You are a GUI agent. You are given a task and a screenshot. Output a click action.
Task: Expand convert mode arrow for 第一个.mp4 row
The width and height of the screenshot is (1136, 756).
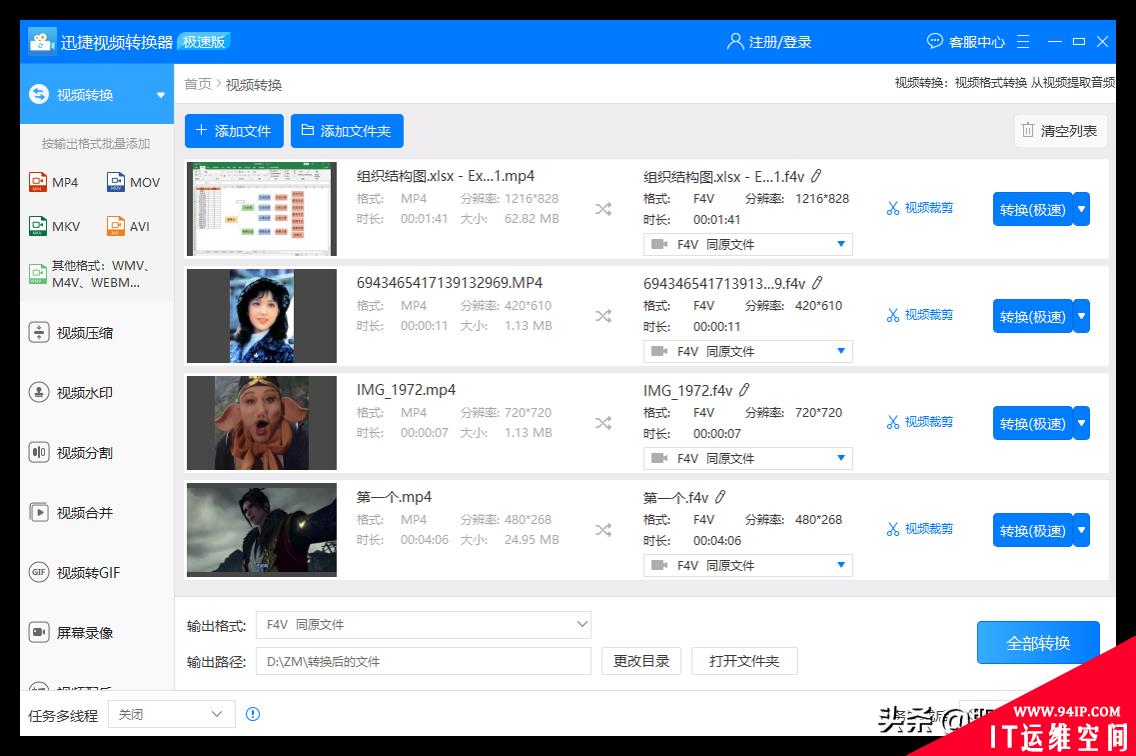click(x=1082, y=531)
